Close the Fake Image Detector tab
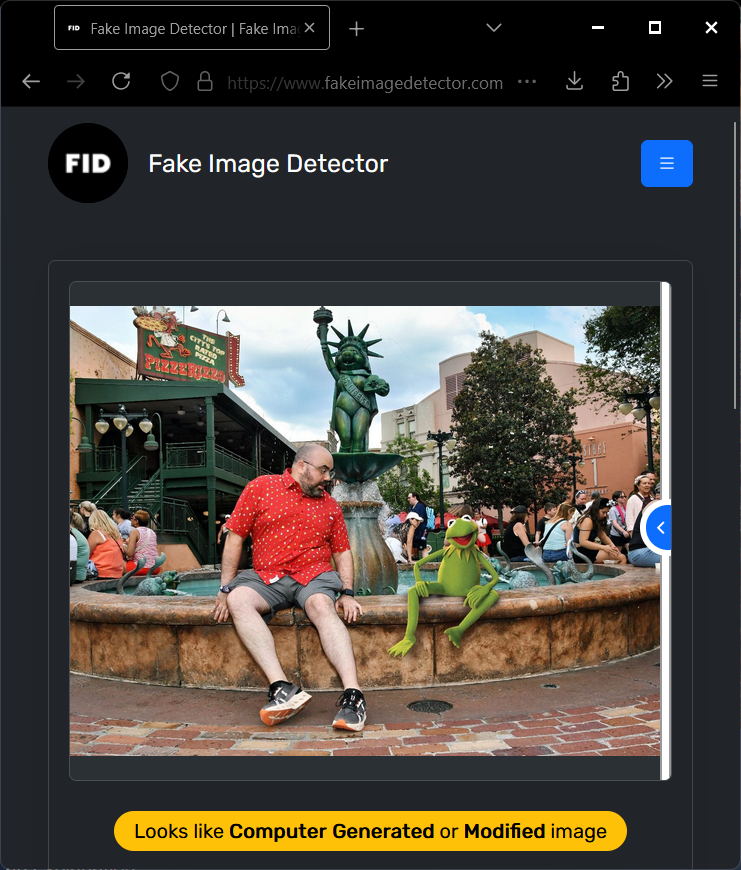Image resolution: width=741 pixels, height=870 pixels. 310,28
